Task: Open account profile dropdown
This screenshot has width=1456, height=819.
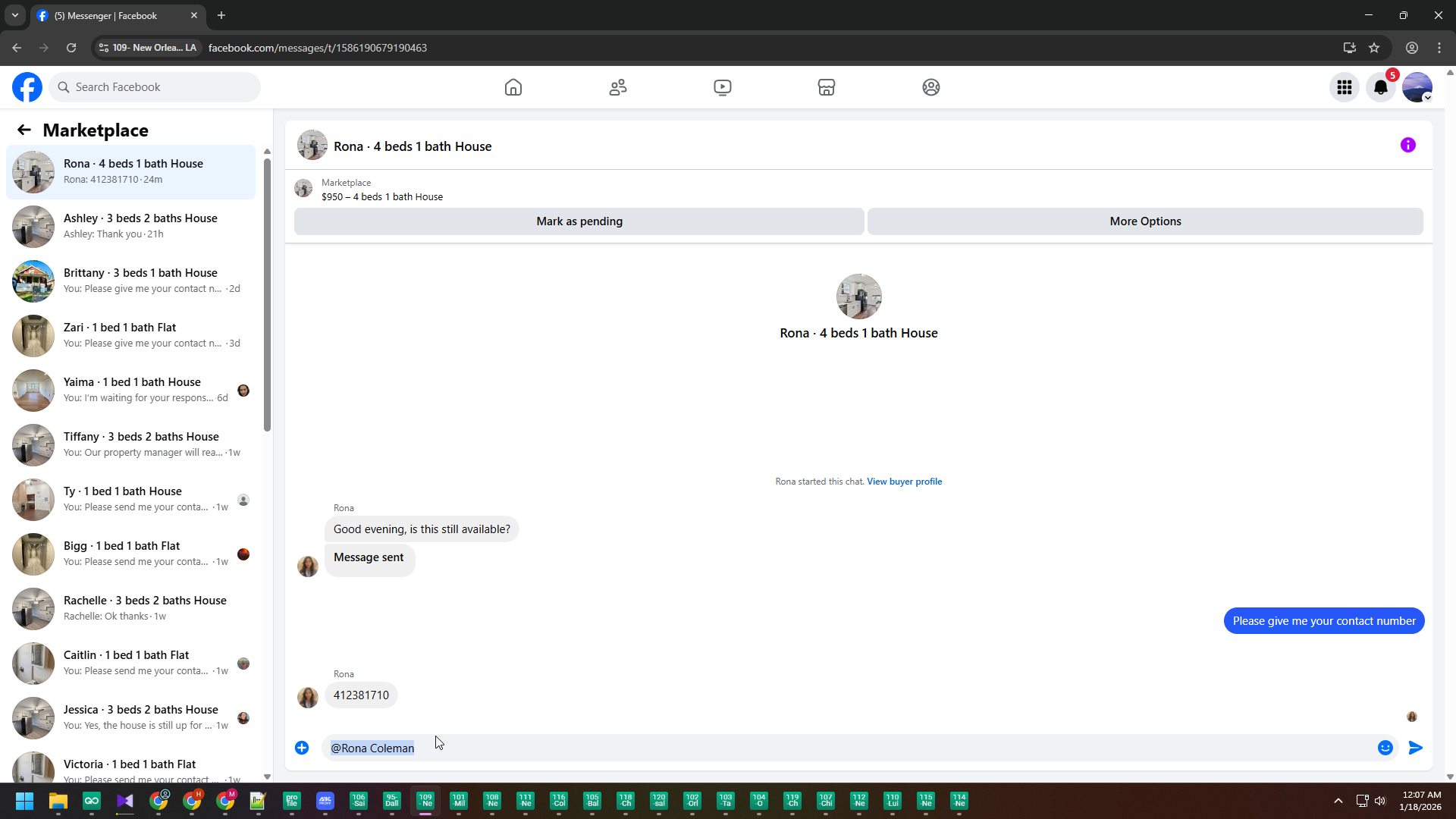Action: tap(1417, 87)
